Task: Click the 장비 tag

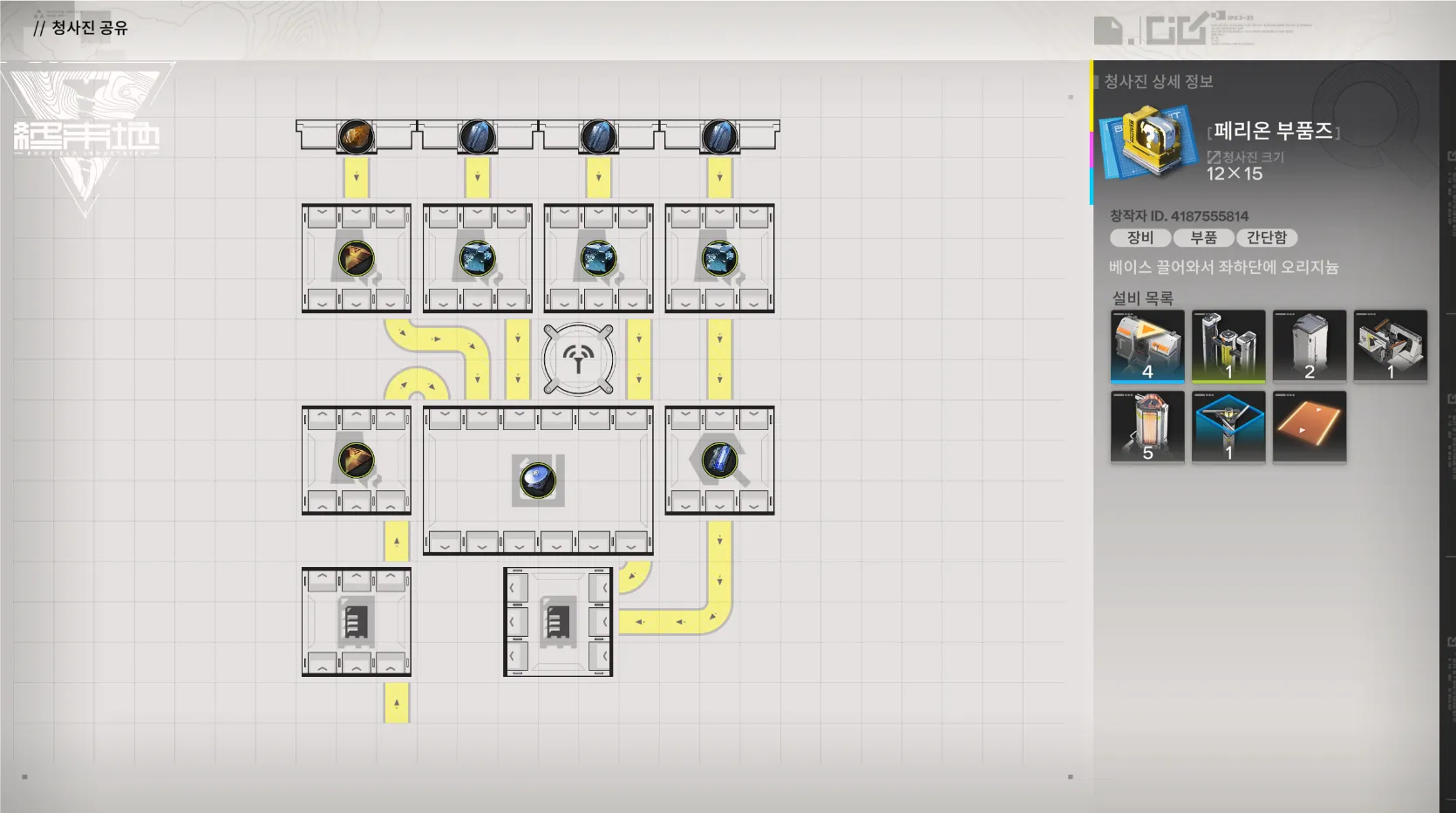Action: click(1140, 237)
